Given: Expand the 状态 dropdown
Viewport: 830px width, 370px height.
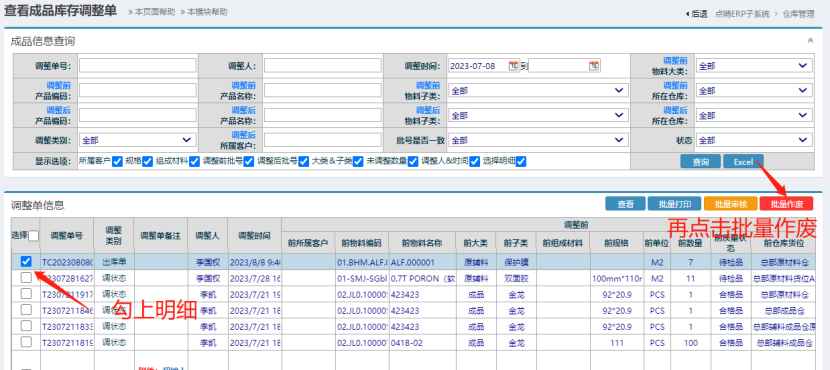Looking at the screenshot, I should (x=754, y=140).
